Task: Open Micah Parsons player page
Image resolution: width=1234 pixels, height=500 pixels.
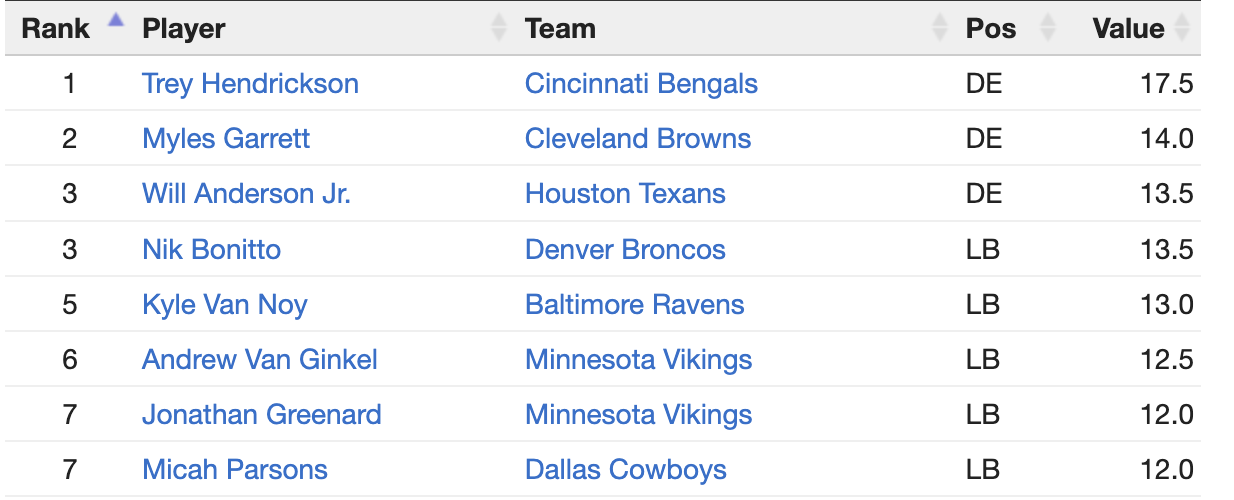Action: tap(235, 469)
